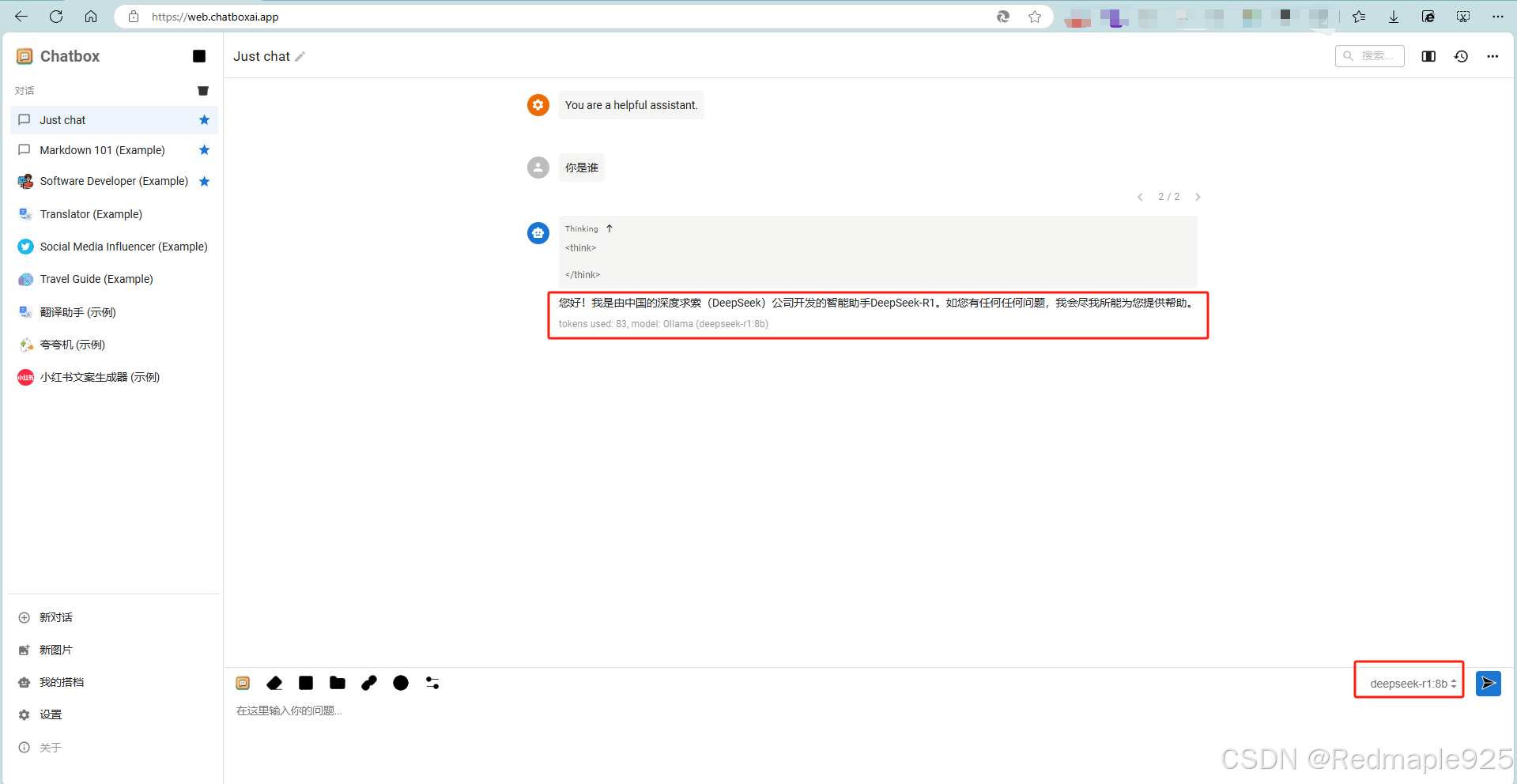Click the Chatbox icon in input toolbar
Viewport: 1517px width, 784px height.
tap(243, 683)
